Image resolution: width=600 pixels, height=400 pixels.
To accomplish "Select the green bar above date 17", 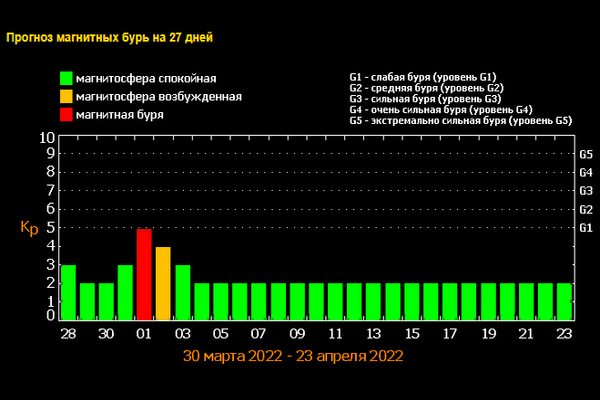I will tap(450, 302).
